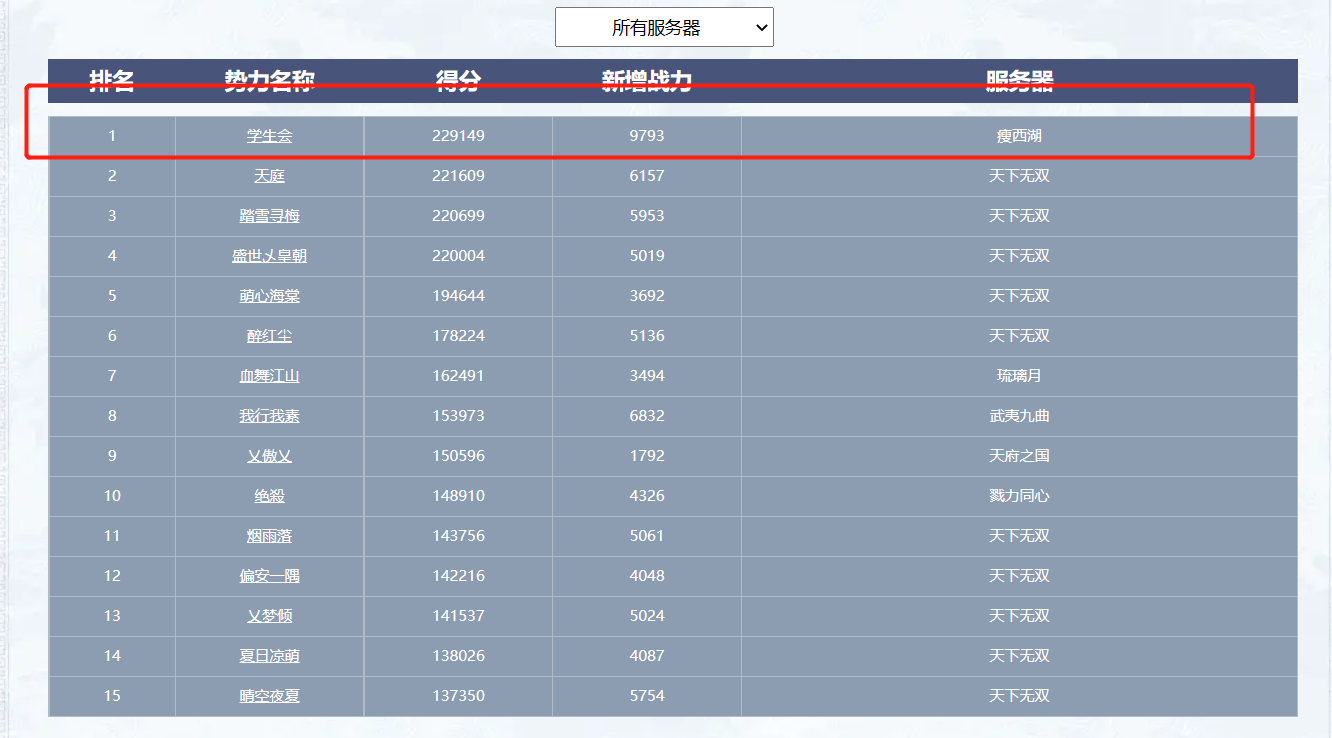Visit the 晴空夜夏 faction page
The width and height of the screenshot is (1332, 738).
pyautogui.click(x=269, y=696)
